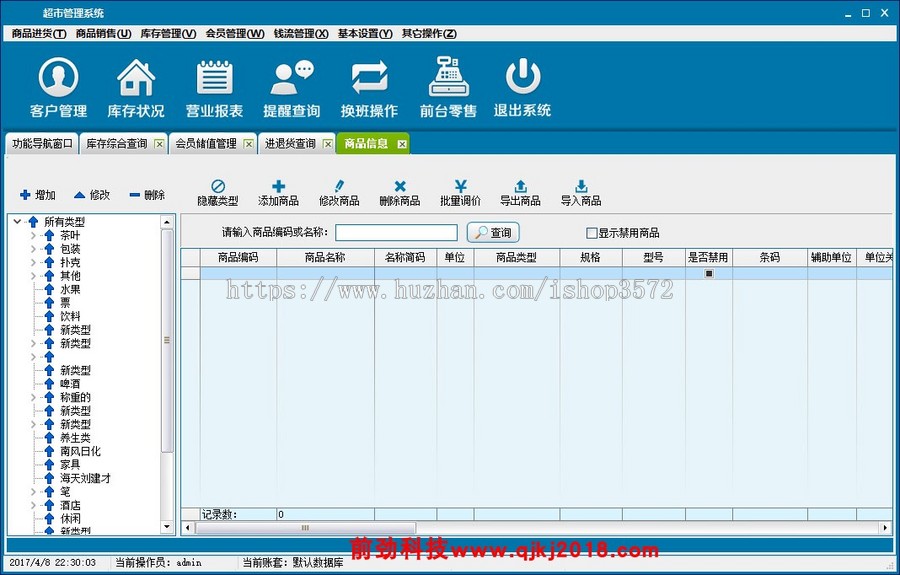Close the 会员储值管理 tab
The image size is (900, 575).
coord(249,144)
